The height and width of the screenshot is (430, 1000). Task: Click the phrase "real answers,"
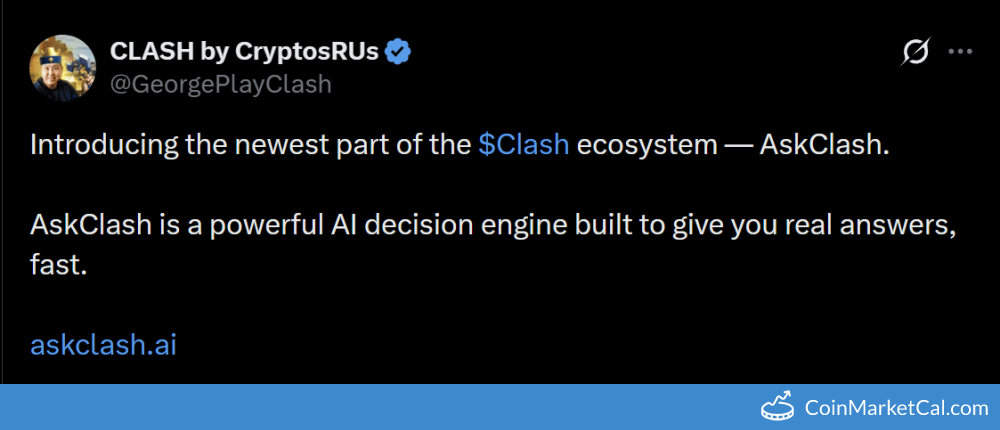(883, 226)
